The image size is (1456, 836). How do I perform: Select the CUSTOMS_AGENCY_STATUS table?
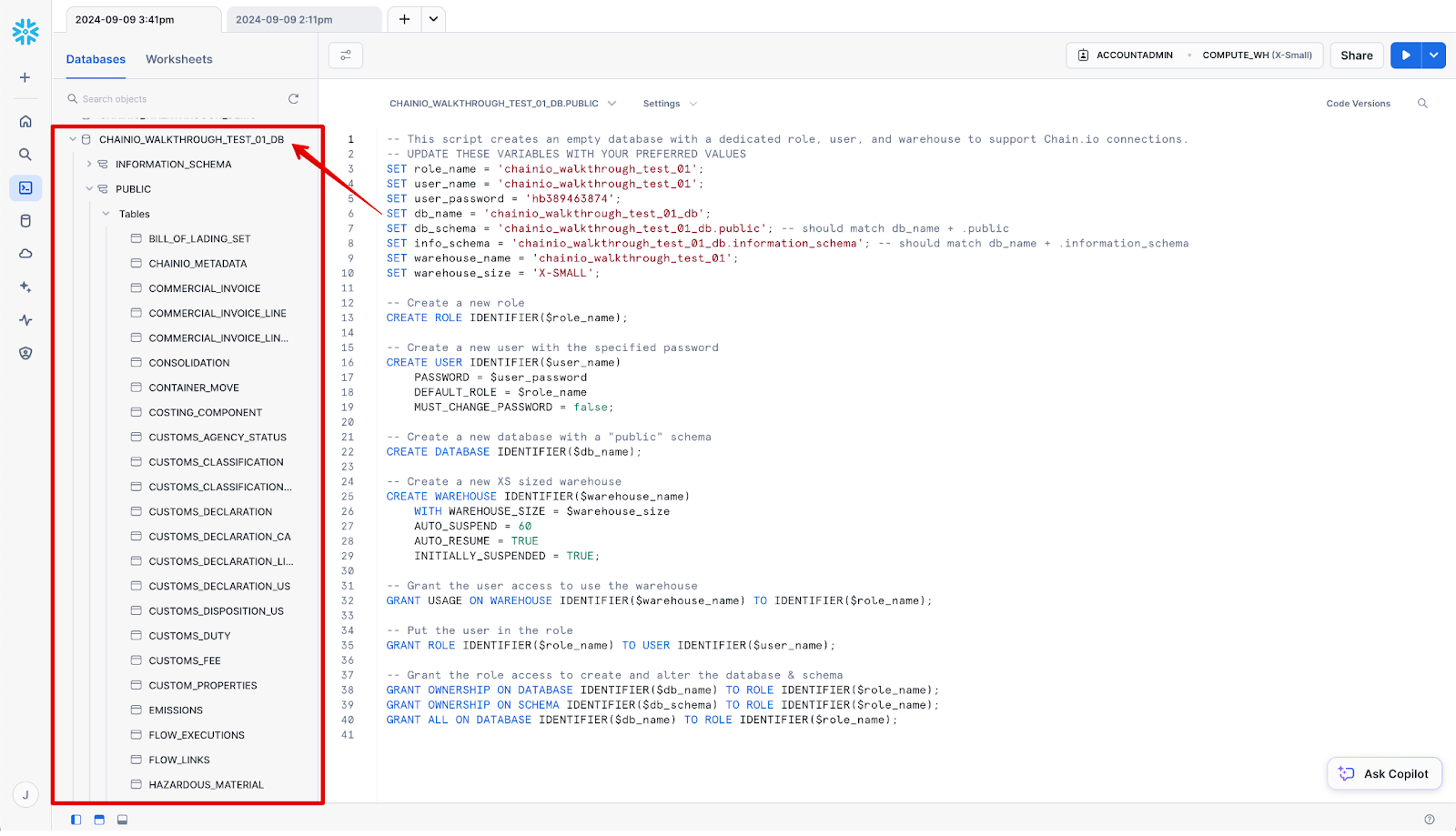[x=217, y=438]
